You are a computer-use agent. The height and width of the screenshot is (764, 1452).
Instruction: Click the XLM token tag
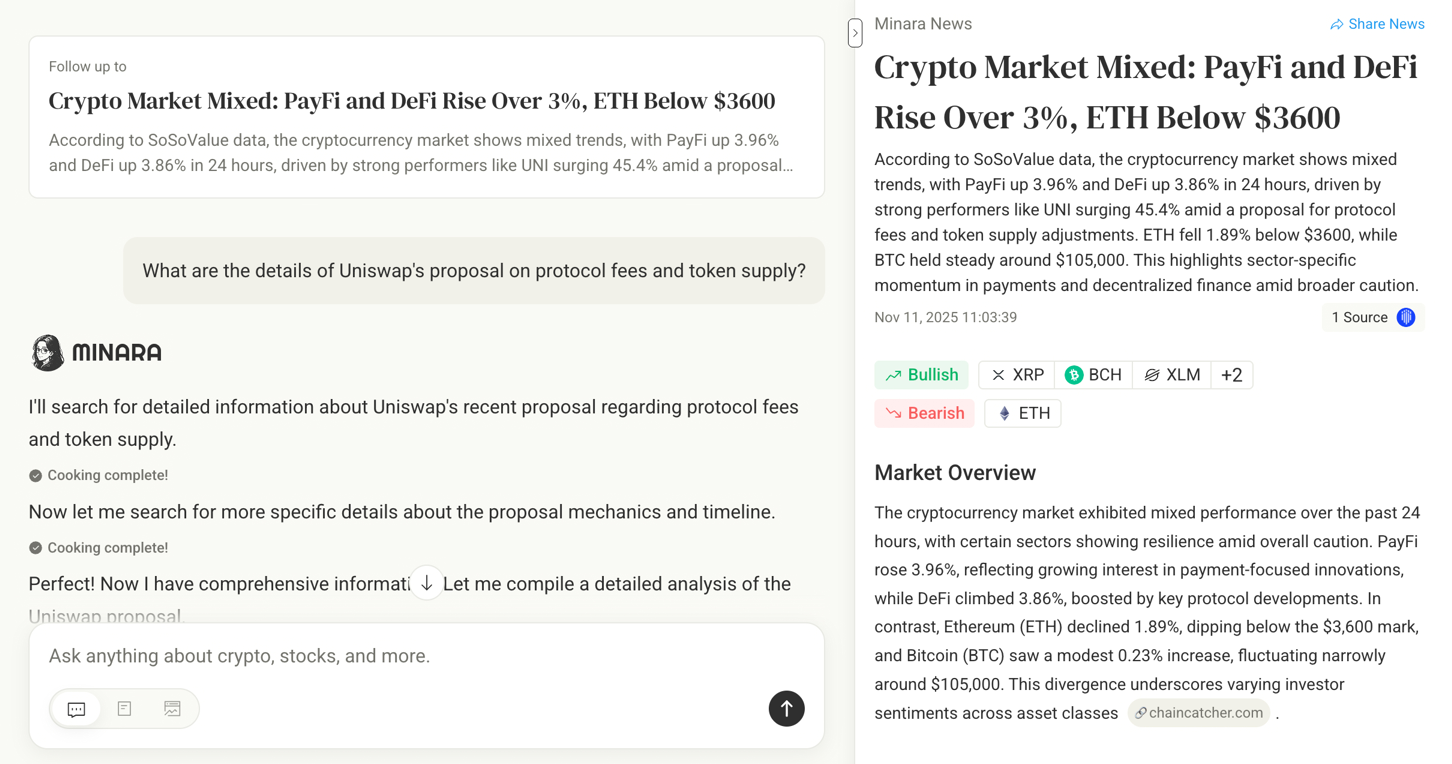click(x=1172, y=375)
